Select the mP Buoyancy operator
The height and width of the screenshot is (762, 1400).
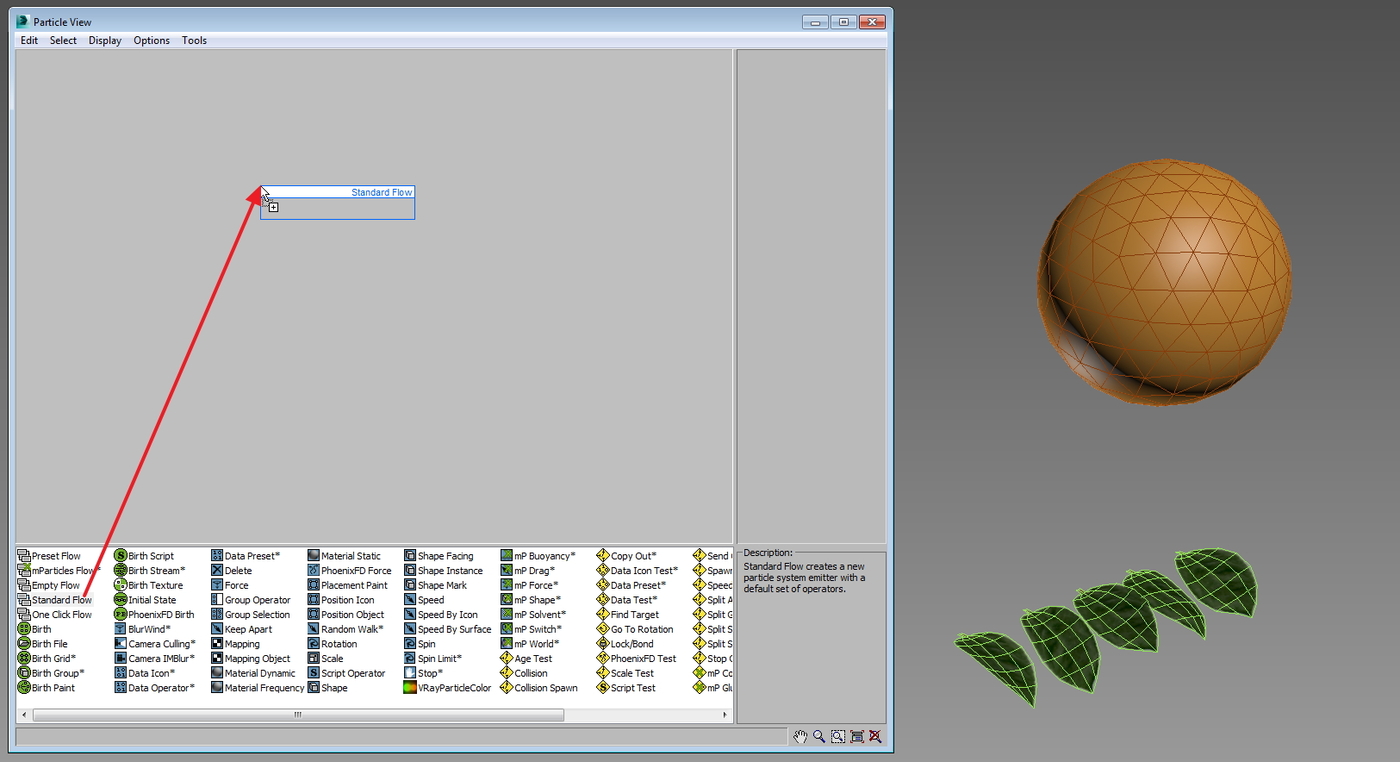pyautogui.click(x=539, y=556)
